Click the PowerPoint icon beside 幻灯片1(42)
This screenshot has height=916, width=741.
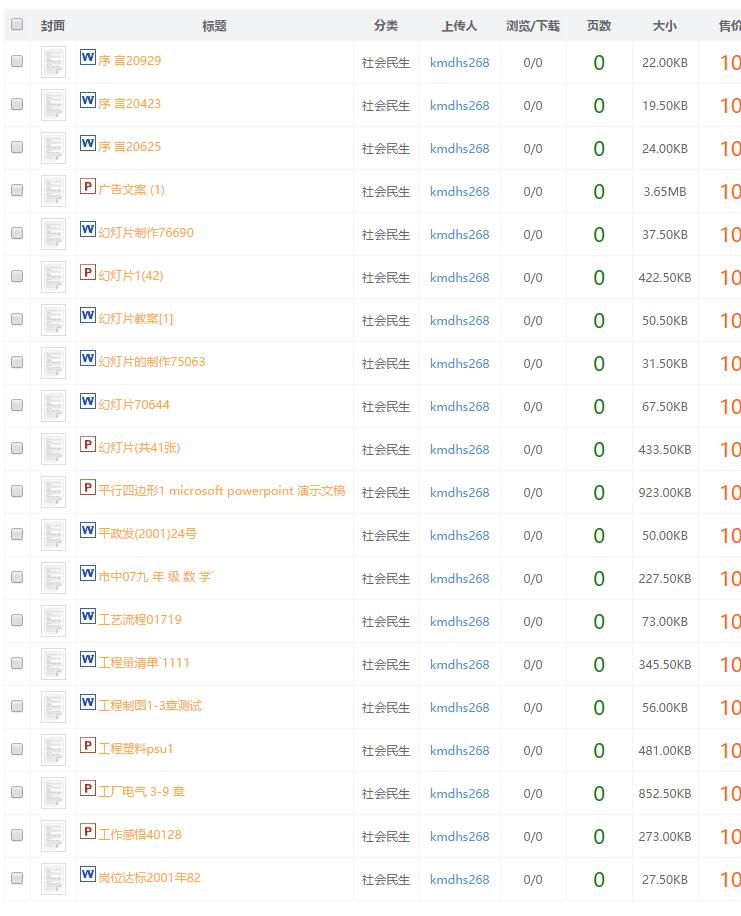[x=88, y=273]
